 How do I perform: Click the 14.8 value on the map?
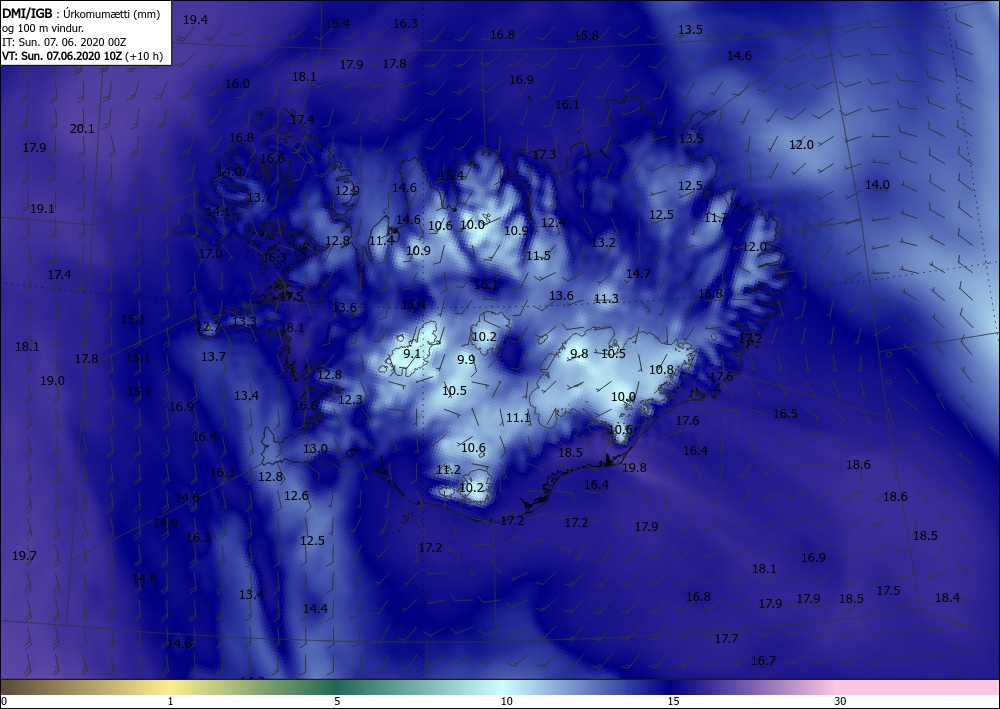pyautogui.click(x=144, y=579)
